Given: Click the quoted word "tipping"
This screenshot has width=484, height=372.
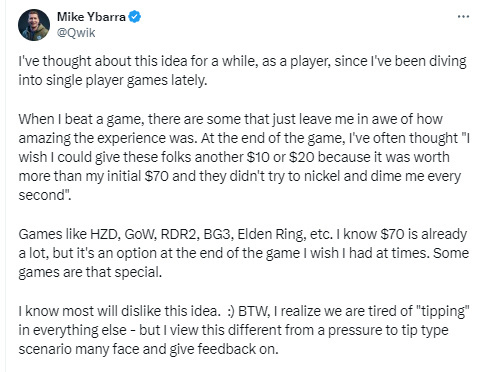Looking at the screenshot, I should click(x=443, y=311).
